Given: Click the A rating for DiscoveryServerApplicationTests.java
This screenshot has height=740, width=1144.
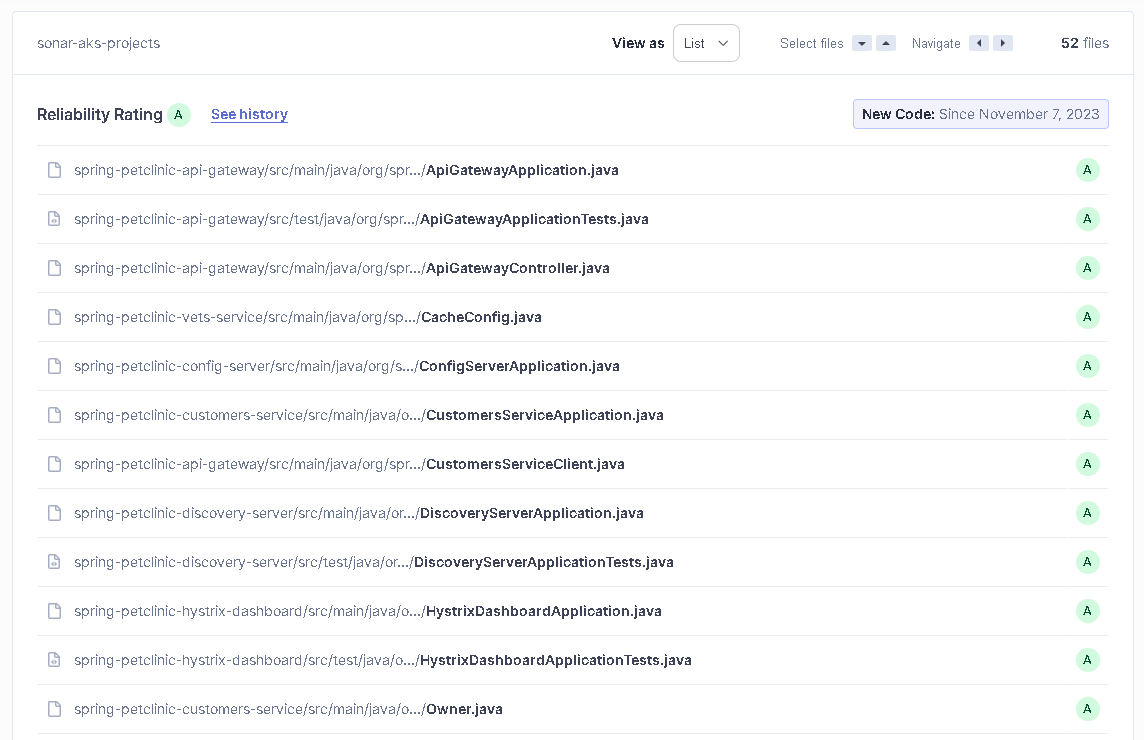Looking at the screenshot, I should pyautogui.click(x=1087, y=562).
